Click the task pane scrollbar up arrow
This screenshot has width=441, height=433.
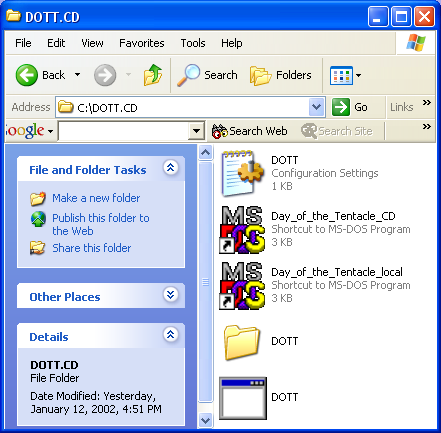(x=205, y=153)
